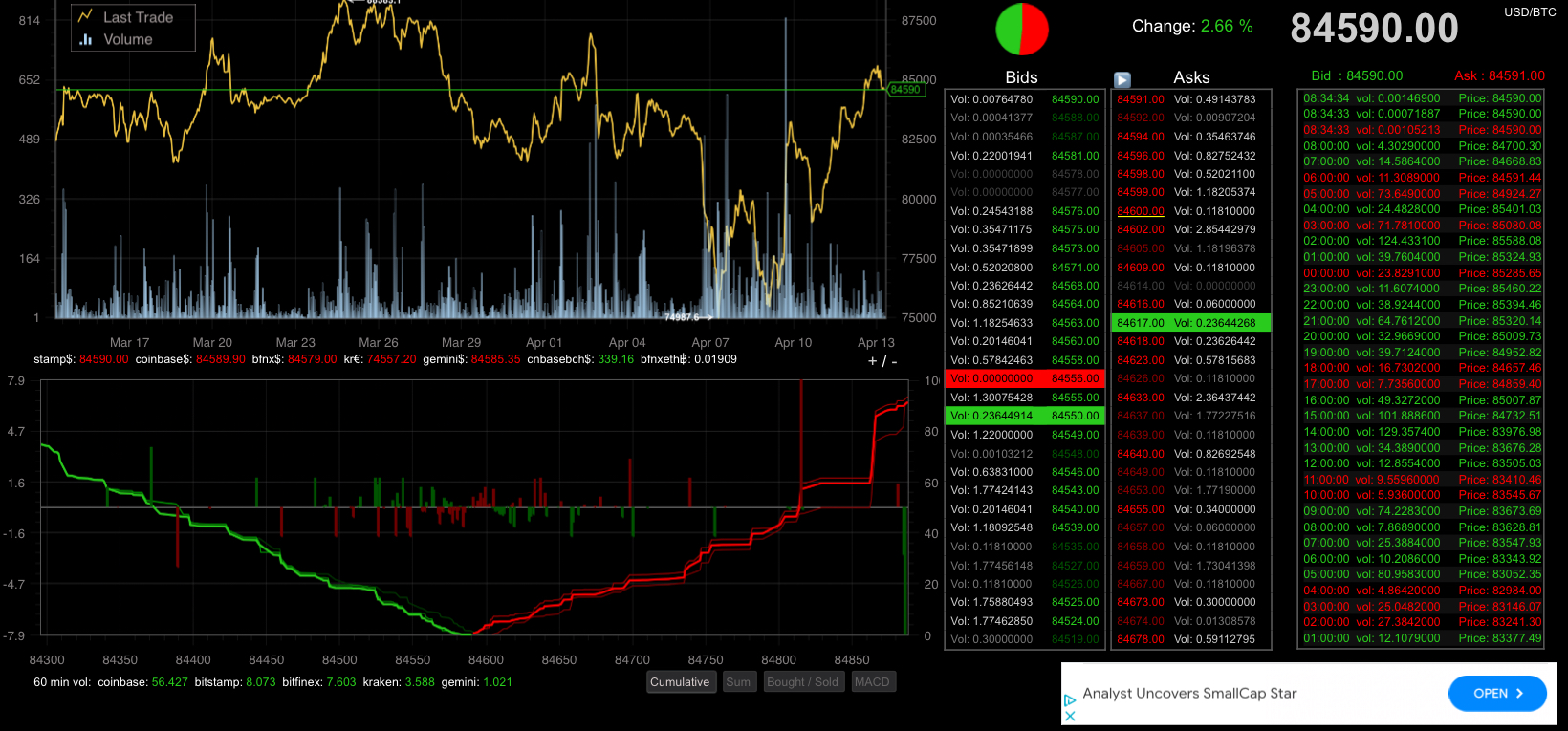Click the bitfinex 60 min volume 7.603
Viewport: 1568px width, 731px height.
tap(341, 682)
